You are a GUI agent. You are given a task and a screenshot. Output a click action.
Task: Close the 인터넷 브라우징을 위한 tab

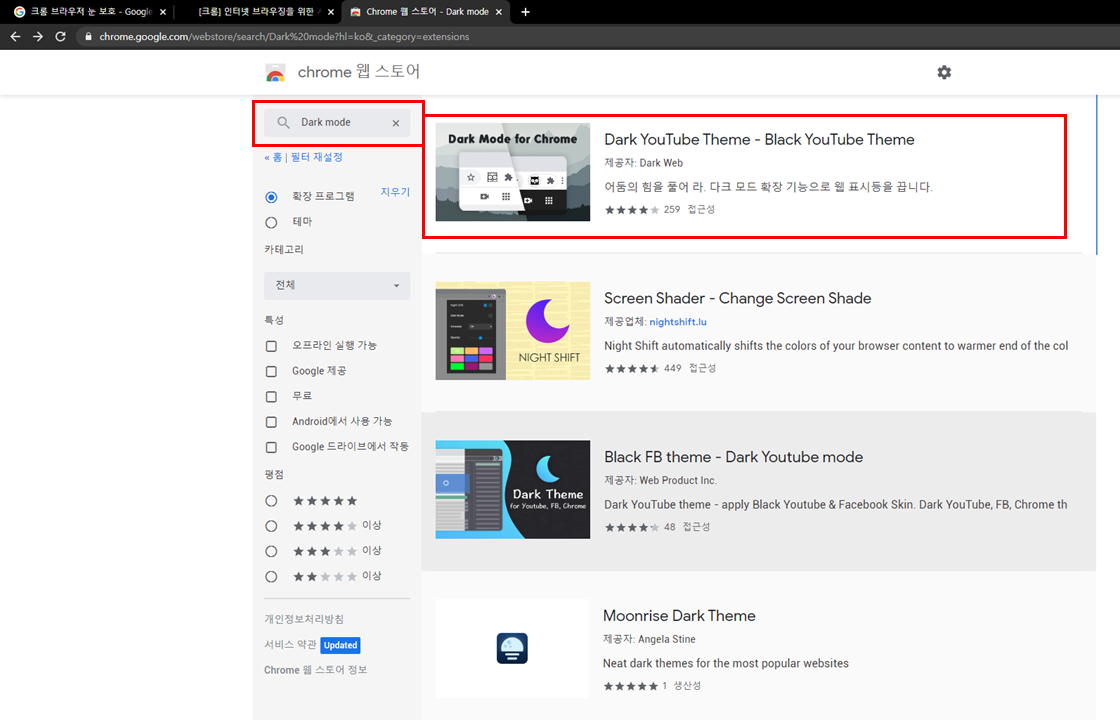331,11
